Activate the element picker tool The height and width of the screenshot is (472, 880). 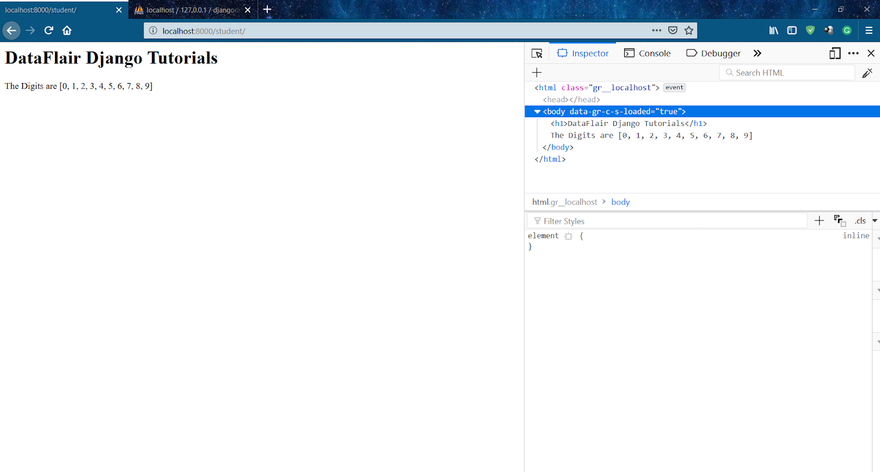(x=537, y=53)
